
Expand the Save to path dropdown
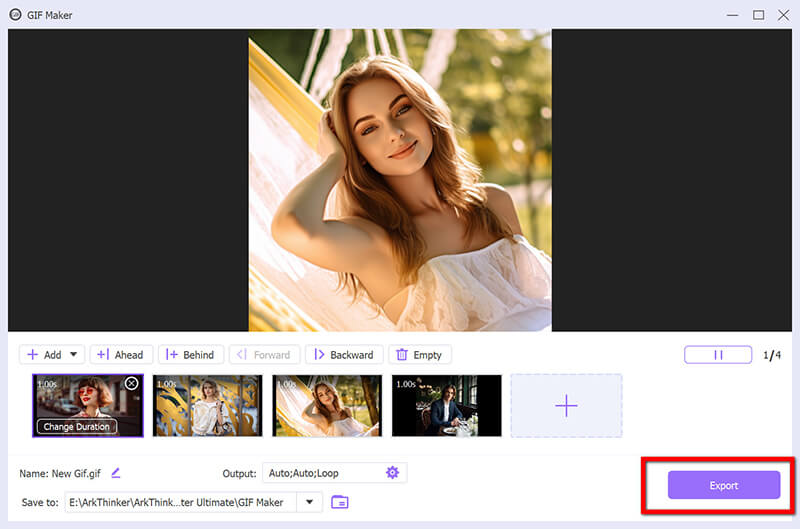[309, 502]
